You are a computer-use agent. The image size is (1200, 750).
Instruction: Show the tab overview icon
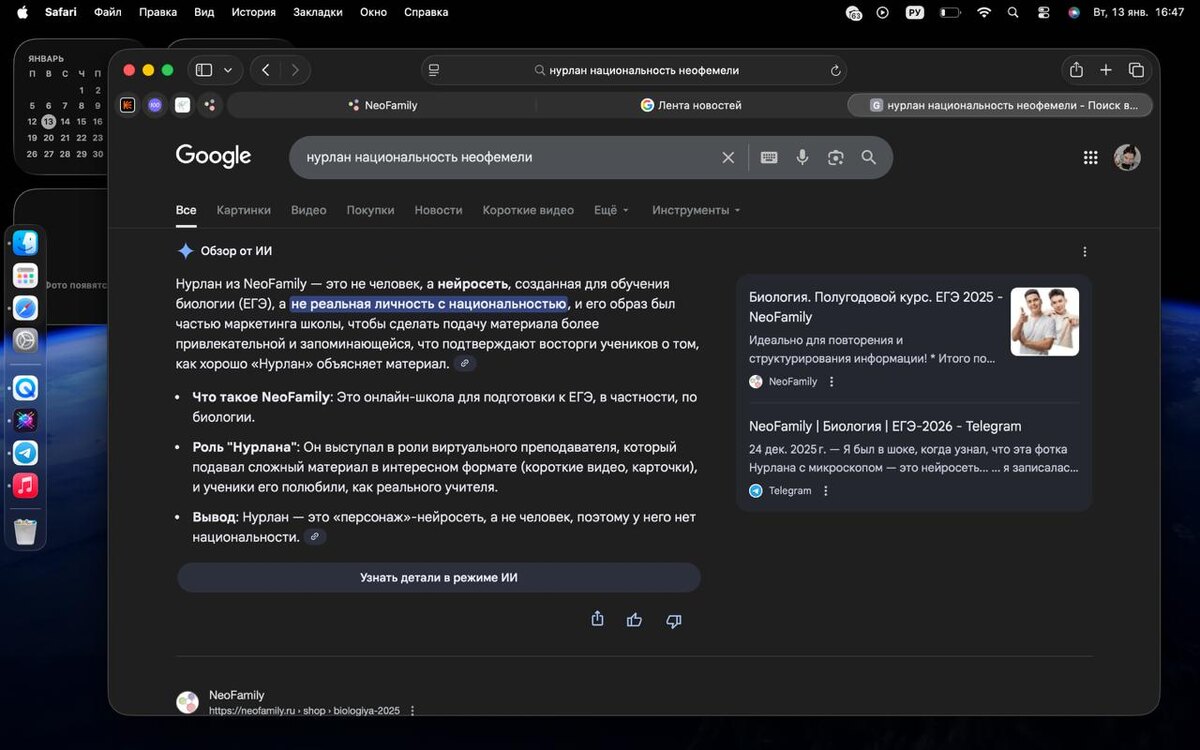1136,70
